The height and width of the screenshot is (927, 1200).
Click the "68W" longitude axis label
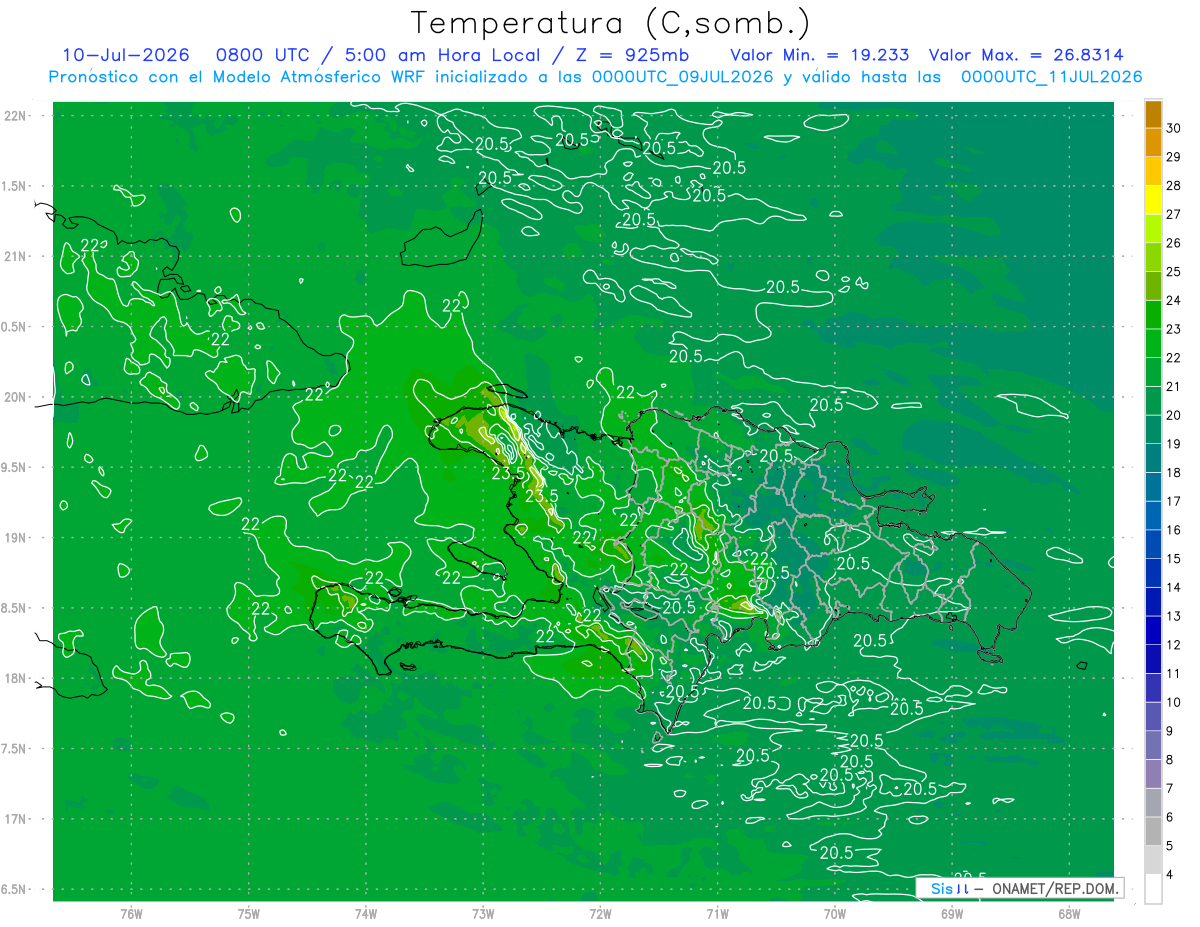coord(1069,915)
